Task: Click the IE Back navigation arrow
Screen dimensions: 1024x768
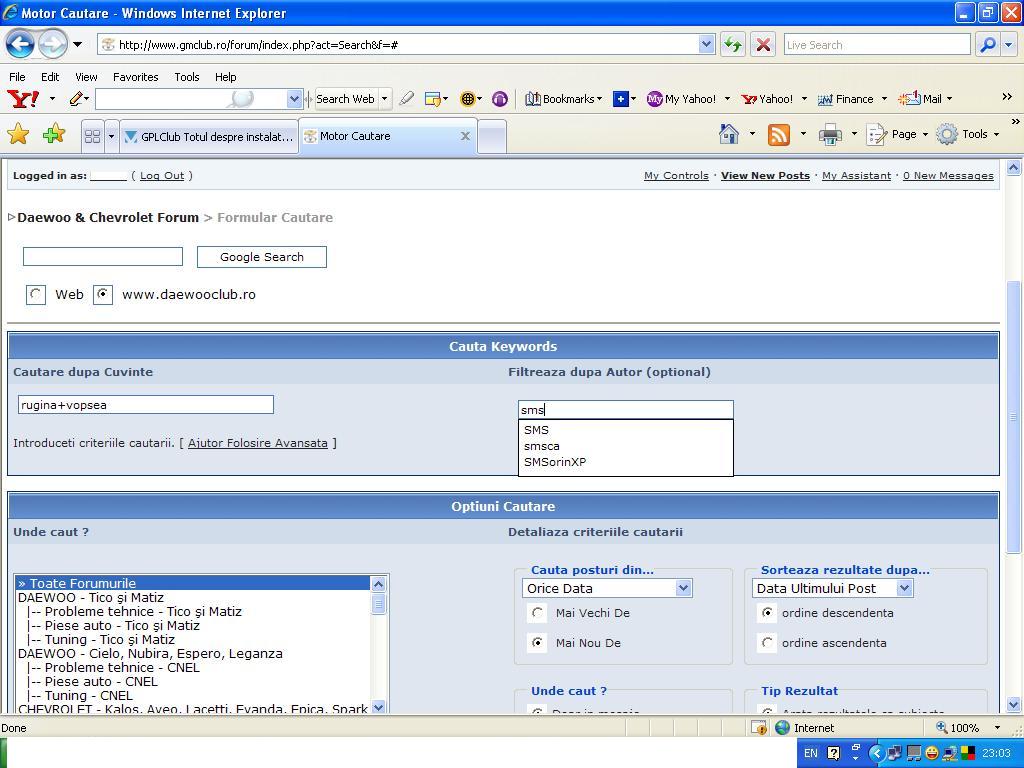Action: [x=21, y=44]
